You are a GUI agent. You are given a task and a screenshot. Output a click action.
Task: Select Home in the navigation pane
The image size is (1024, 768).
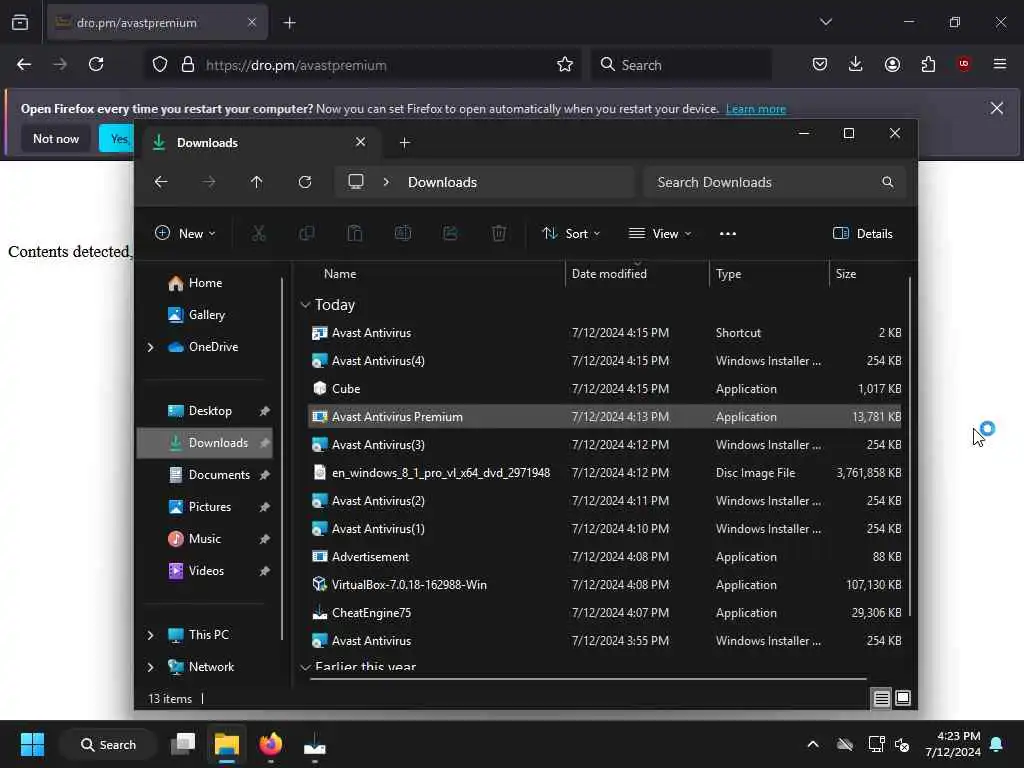[x=205, y=283]
